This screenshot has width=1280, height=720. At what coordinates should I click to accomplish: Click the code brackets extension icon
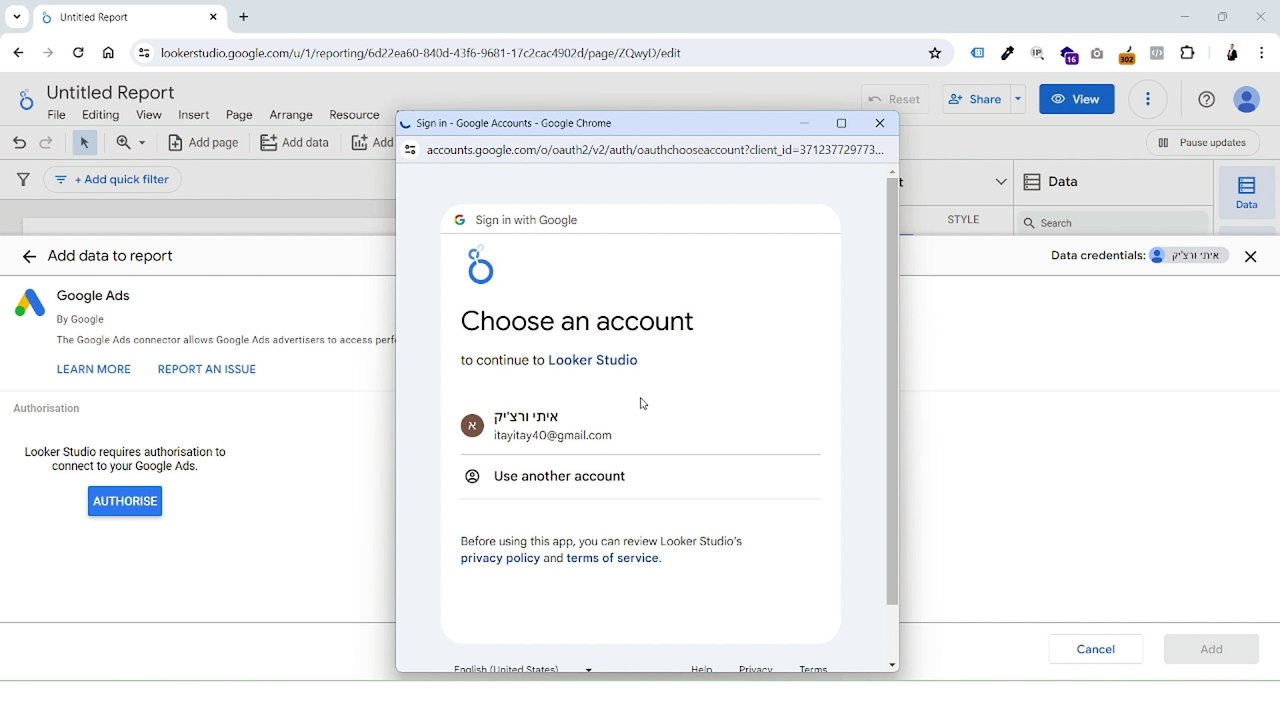(1157, 53)
